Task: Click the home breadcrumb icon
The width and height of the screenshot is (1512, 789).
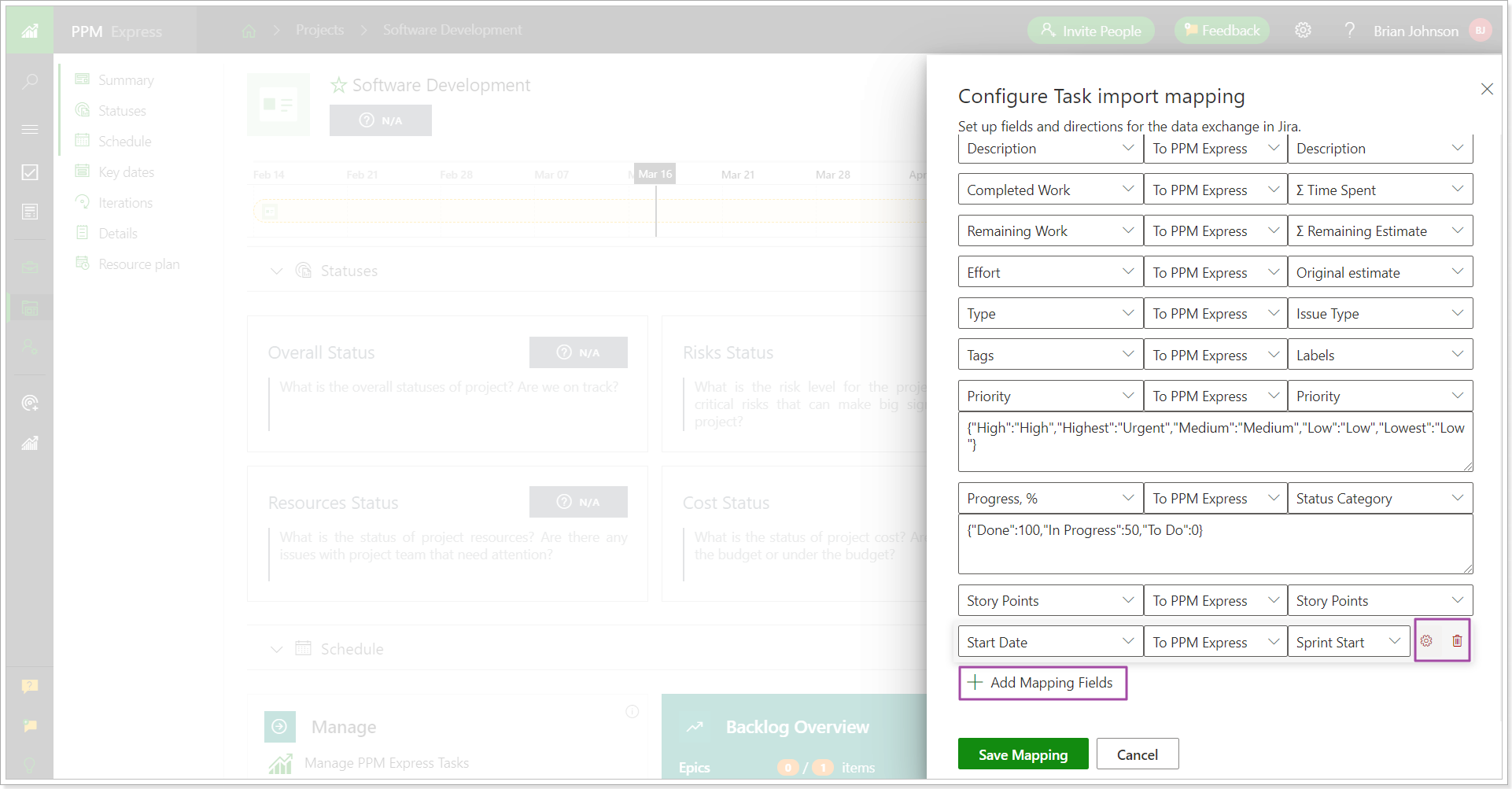Action: click(249, 30)
